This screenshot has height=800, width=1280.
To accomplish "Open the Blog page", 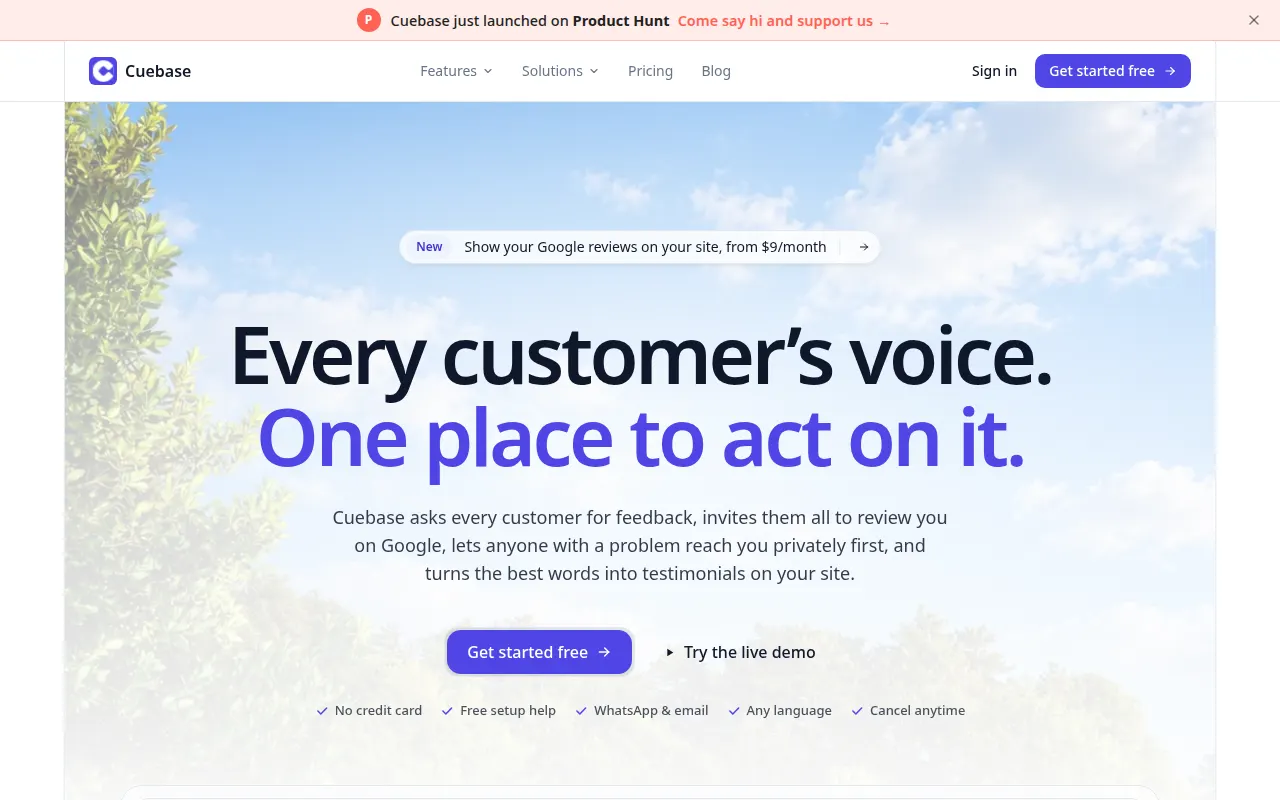I will pos(716,71).
